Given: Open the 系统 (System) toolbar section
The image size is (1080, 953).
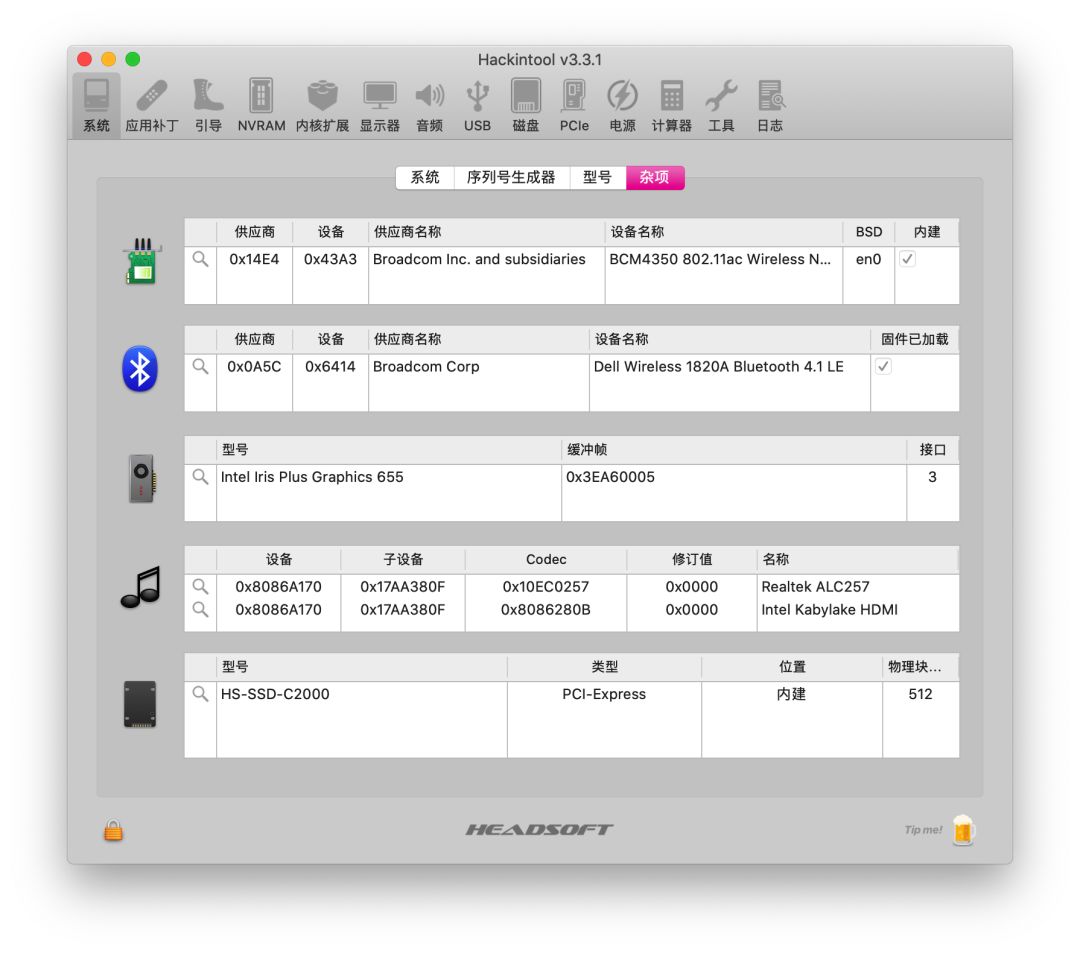Looking at the screenshot, I should pyautogui.click(x=96, y=105).
